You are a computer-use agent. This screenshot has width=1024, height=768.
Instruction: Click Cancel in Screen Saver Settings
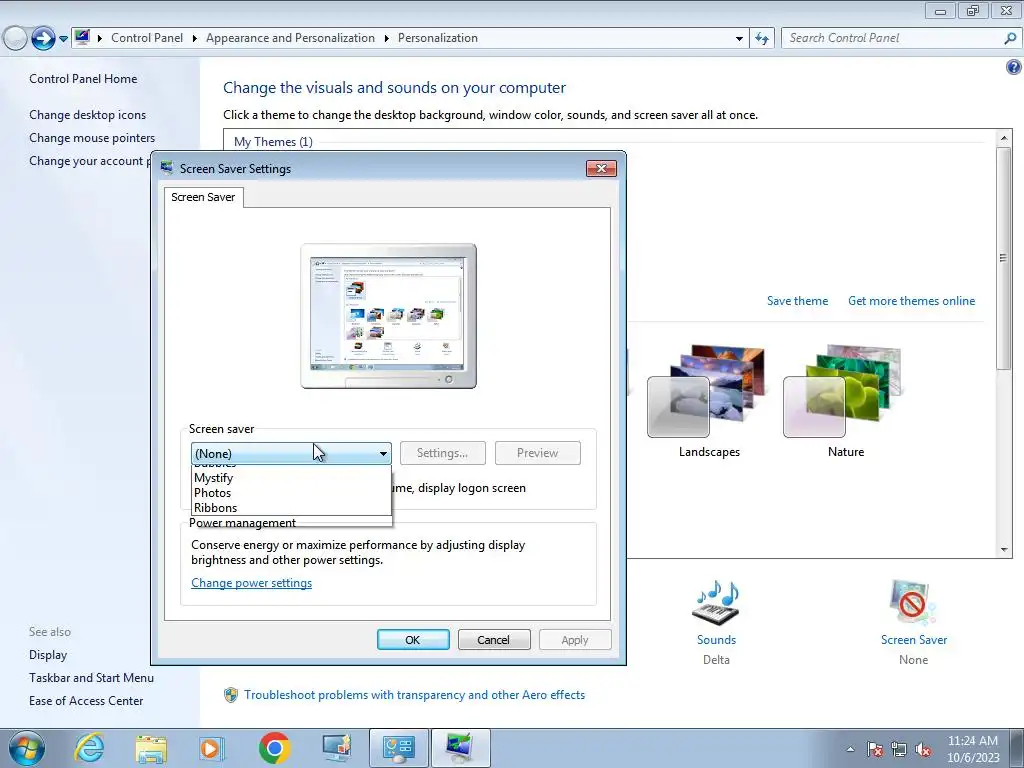pyautogui.click(x=494, y=640)
